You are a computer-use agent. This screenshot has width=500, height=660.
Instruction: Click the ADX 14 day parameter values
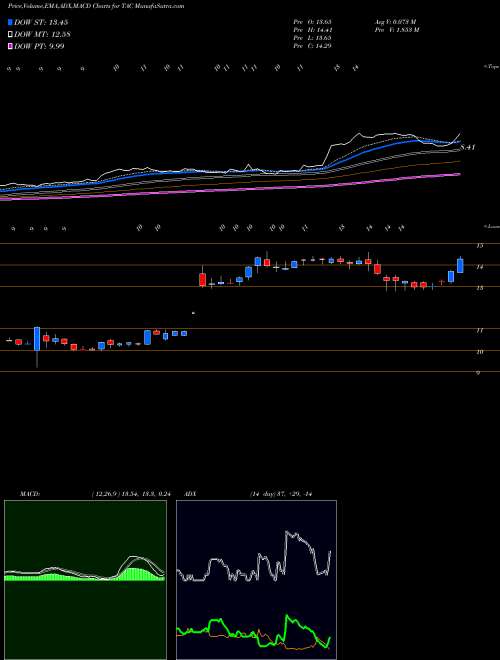click(x=280, y=493)
